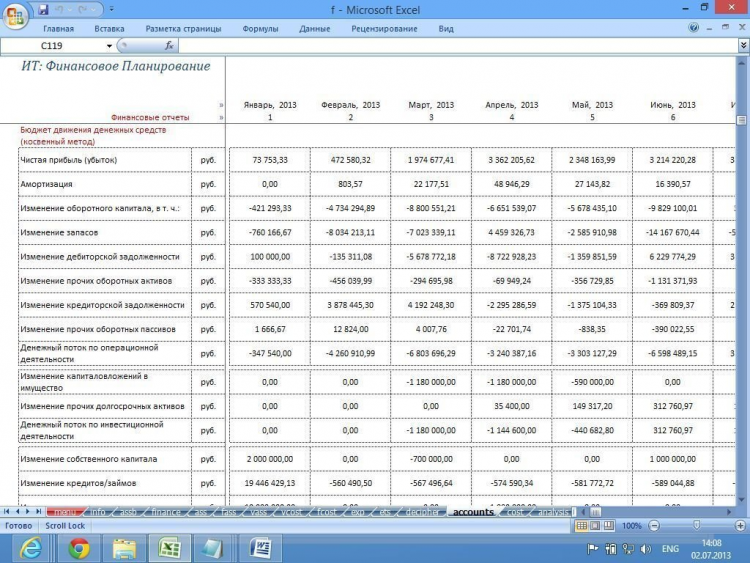
Task: Switch to Page Break Preview view icon
Action: click(x=608, y=525)
